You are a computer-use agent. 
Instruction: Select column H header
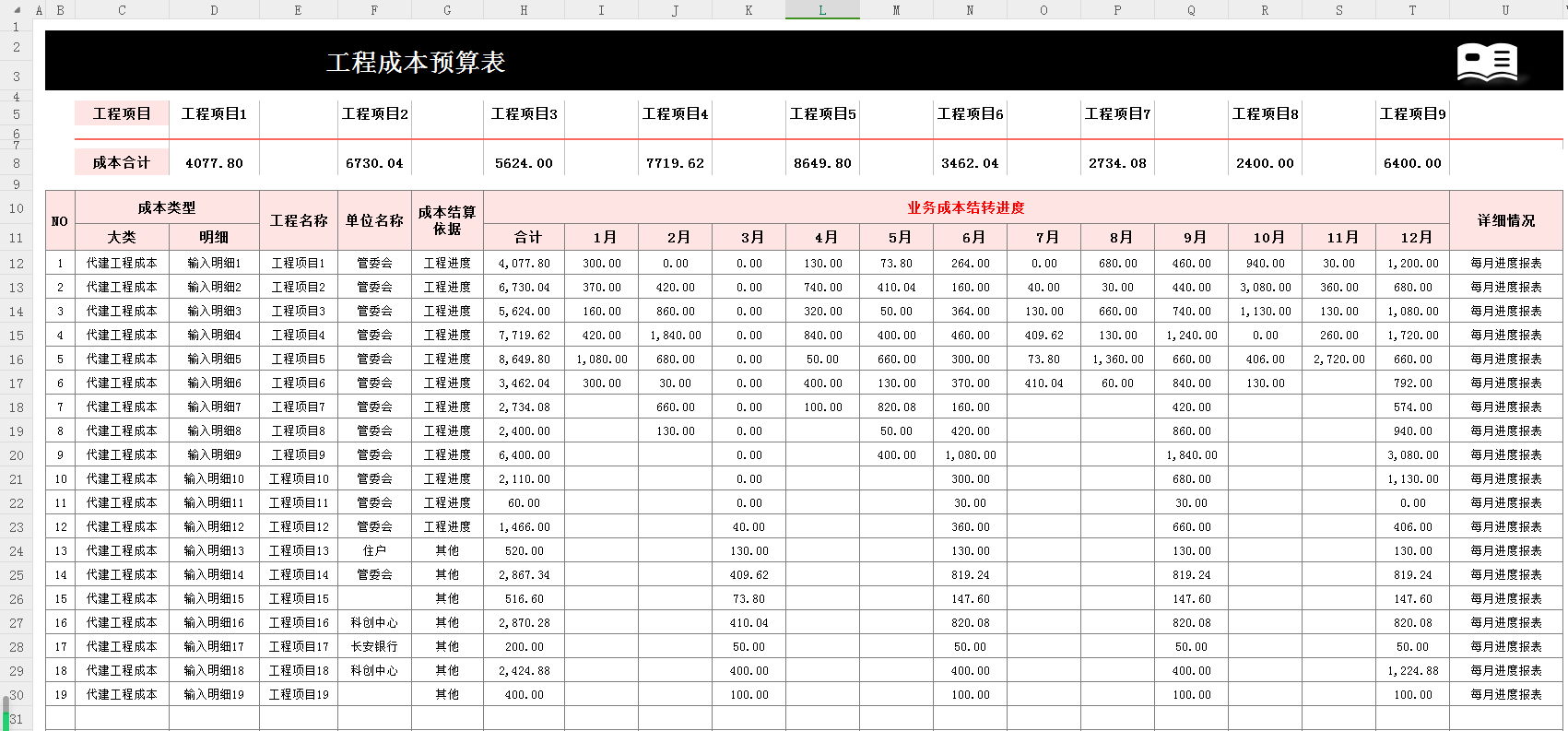tap(524, 10)
